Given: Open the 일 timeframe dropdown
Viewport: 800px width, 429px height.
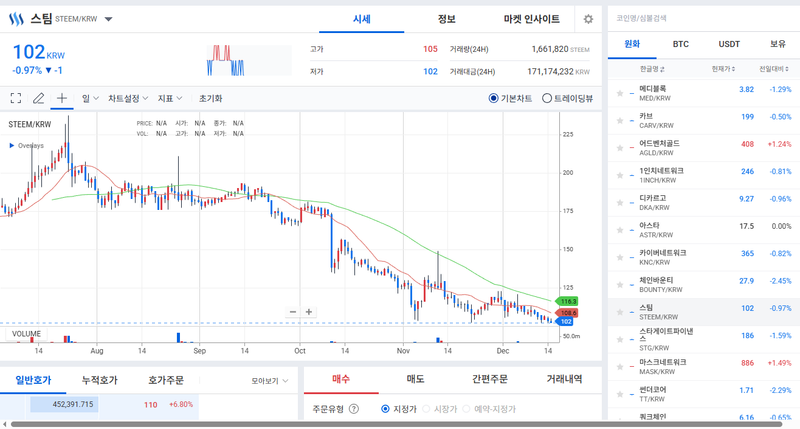Looking at the screenshot, I should 90,98.
